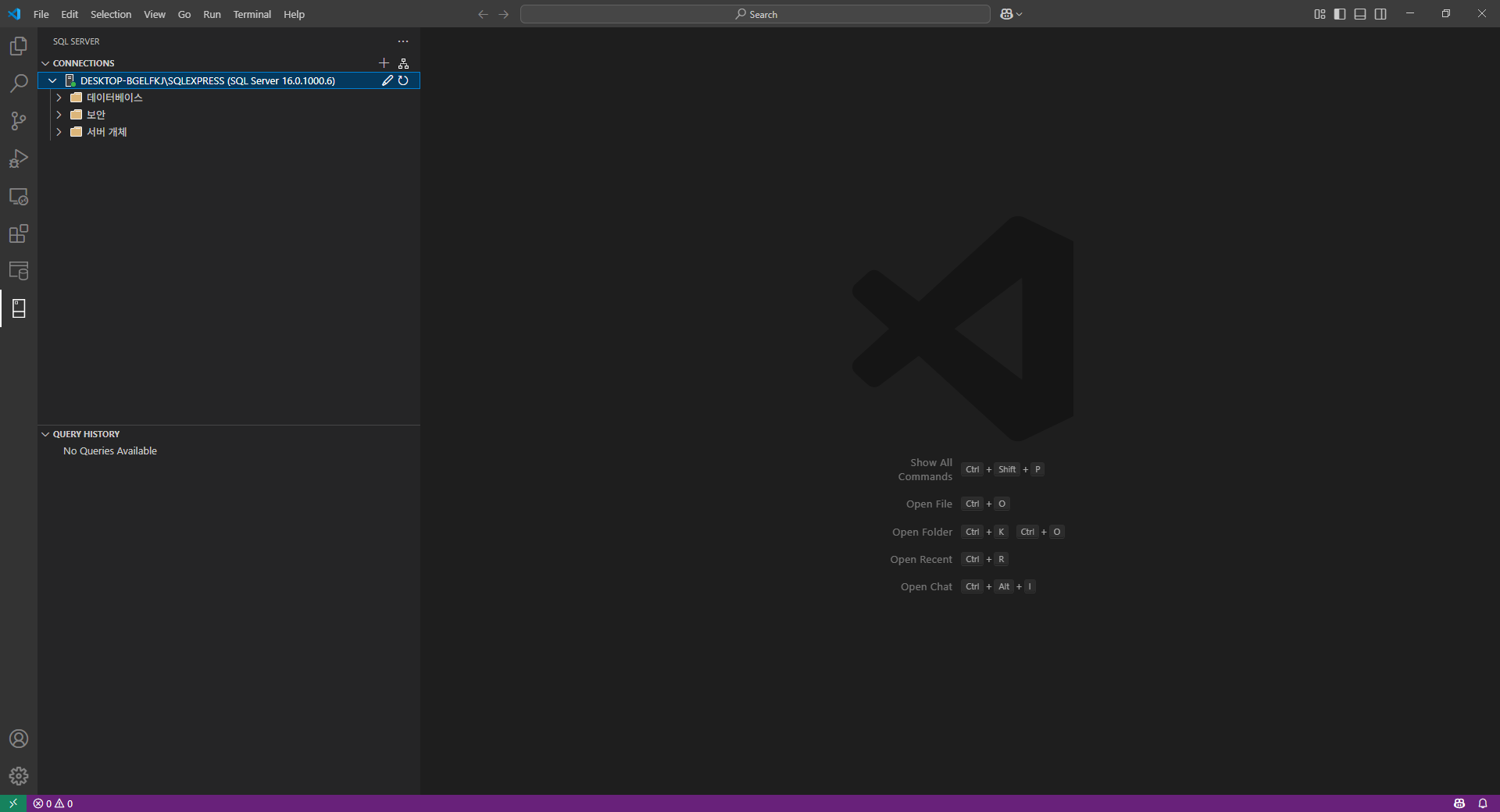
Task: Toggle the bottom panel visibility
Action: 1360,14
